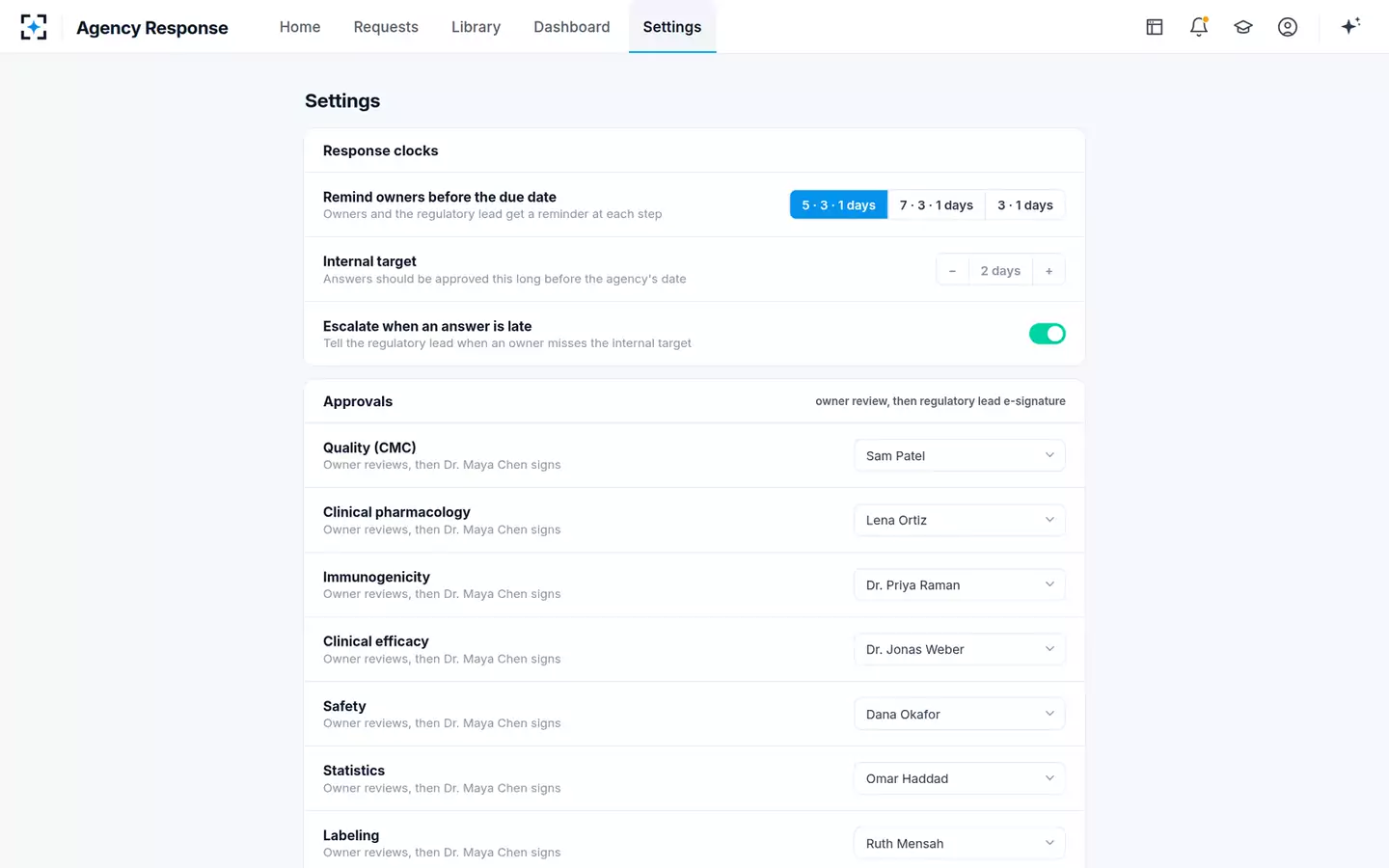This screenshot has width=1389, height=868.
Task: Click the Response clocks section heading
Action: [x=380, y=150]
